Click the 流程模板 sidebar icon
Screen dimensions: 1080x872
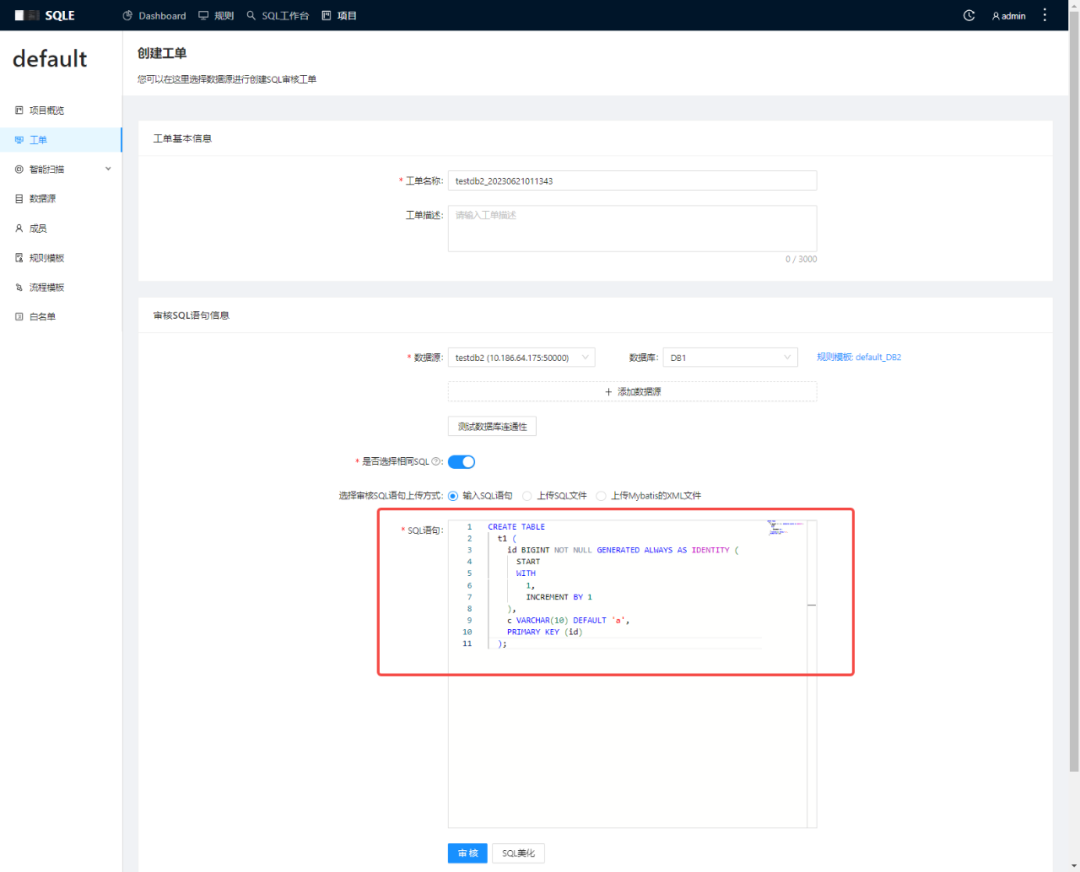click(x=19, y=287)
